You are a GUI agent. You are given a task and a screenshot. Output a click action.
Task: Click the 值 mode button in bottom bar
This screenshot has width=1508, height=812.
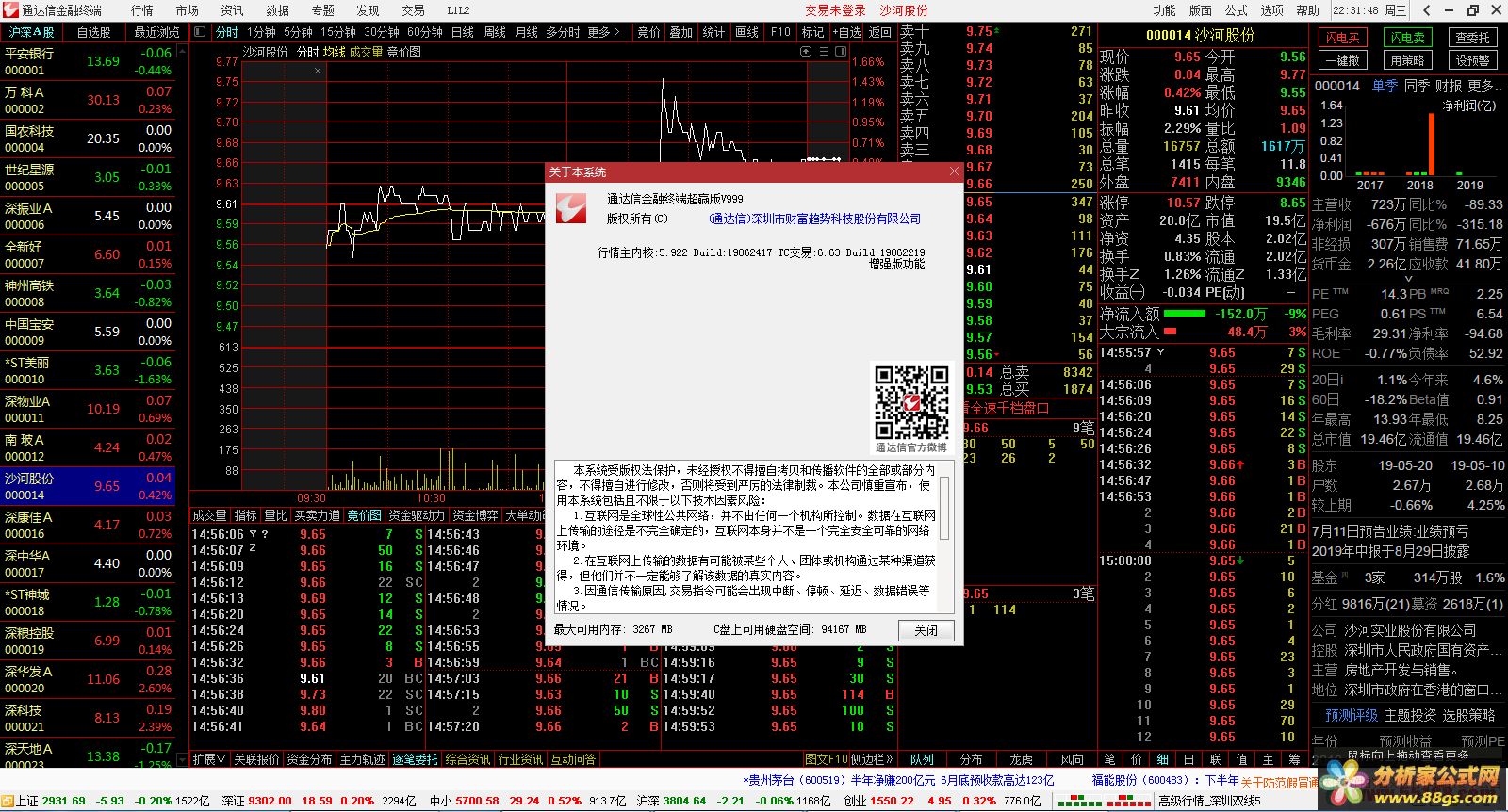tap(1242, 759)
